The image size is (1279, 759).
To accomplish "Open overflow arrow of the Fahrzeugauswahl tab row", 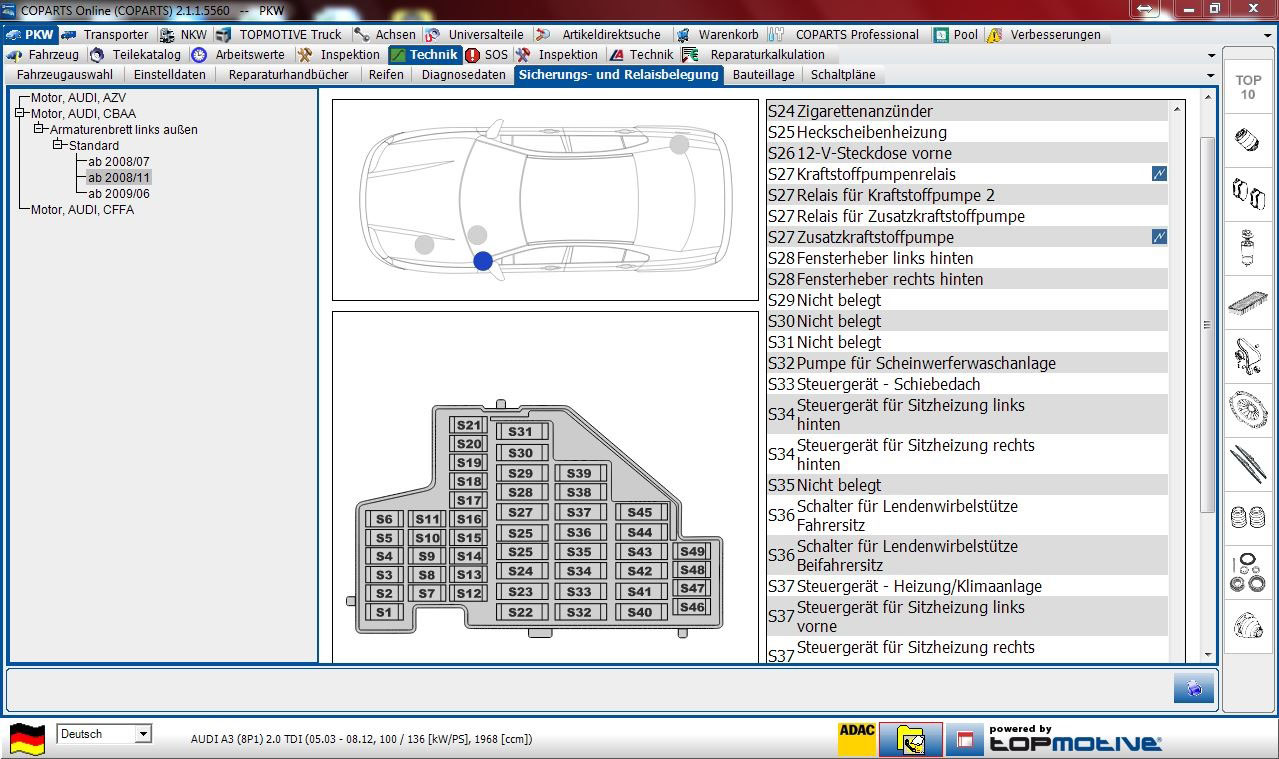I will pos(1212,76).
